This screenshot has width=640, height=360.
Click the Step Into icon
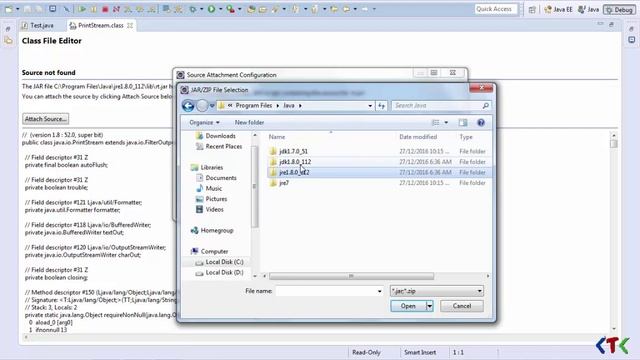tap(128, 9)
